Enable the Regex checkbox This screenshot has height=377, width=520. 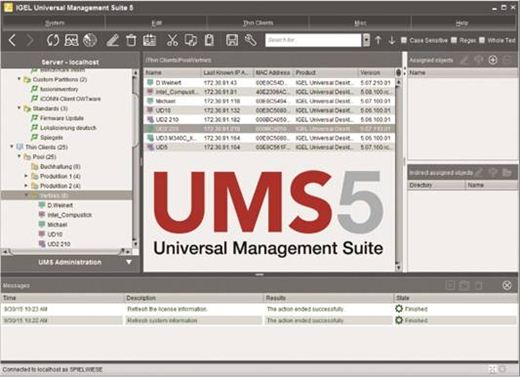point(454,40)
